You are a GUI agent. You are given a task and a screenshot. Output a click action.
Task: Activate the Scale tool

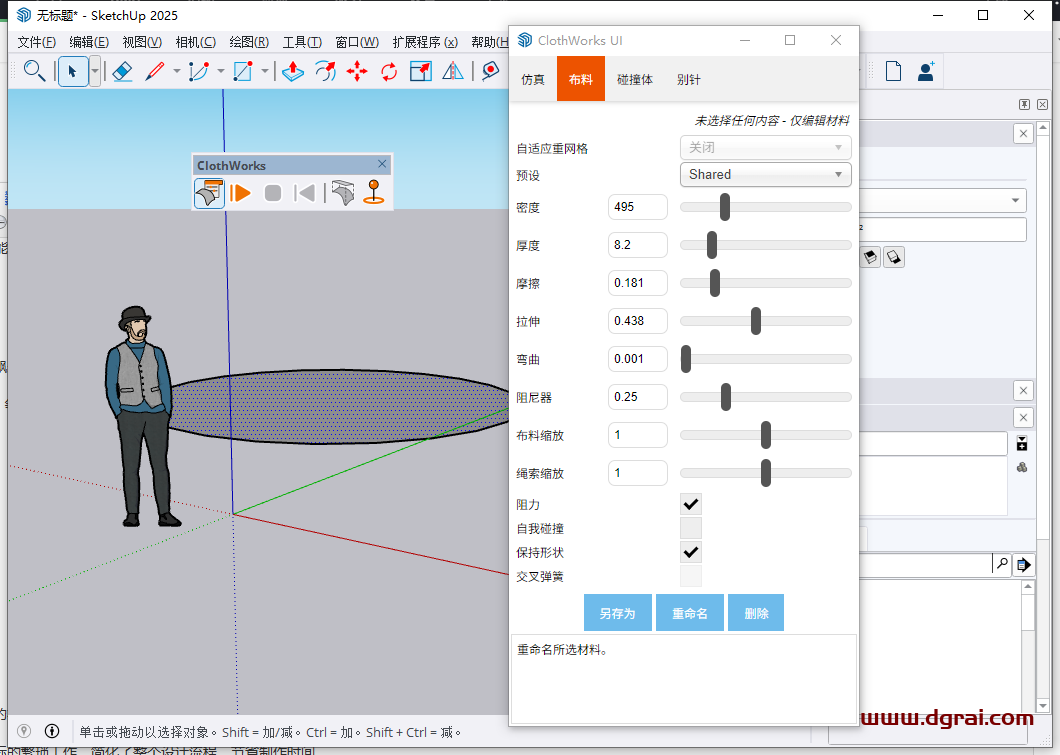pos(420,71)
